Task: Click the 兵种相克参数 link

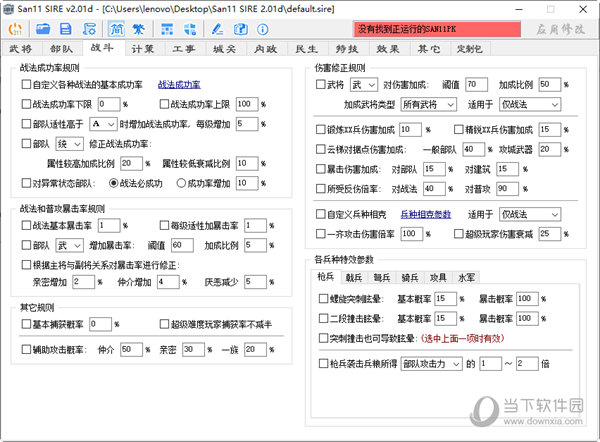Action: (428, 214)
